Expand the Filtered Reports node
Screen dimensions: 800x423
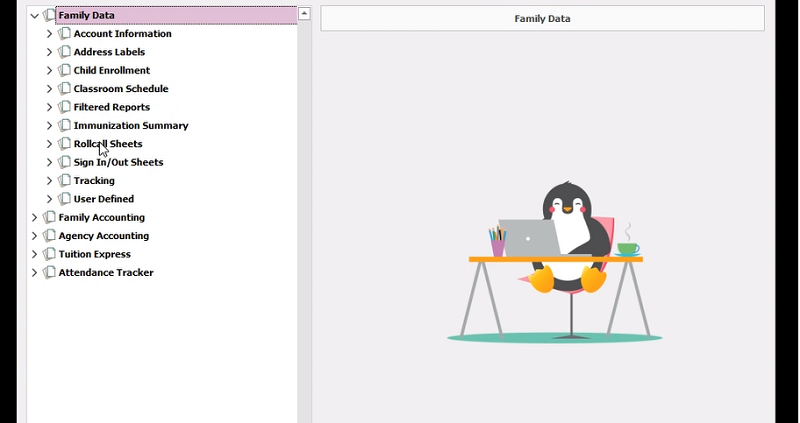point(49,107)
